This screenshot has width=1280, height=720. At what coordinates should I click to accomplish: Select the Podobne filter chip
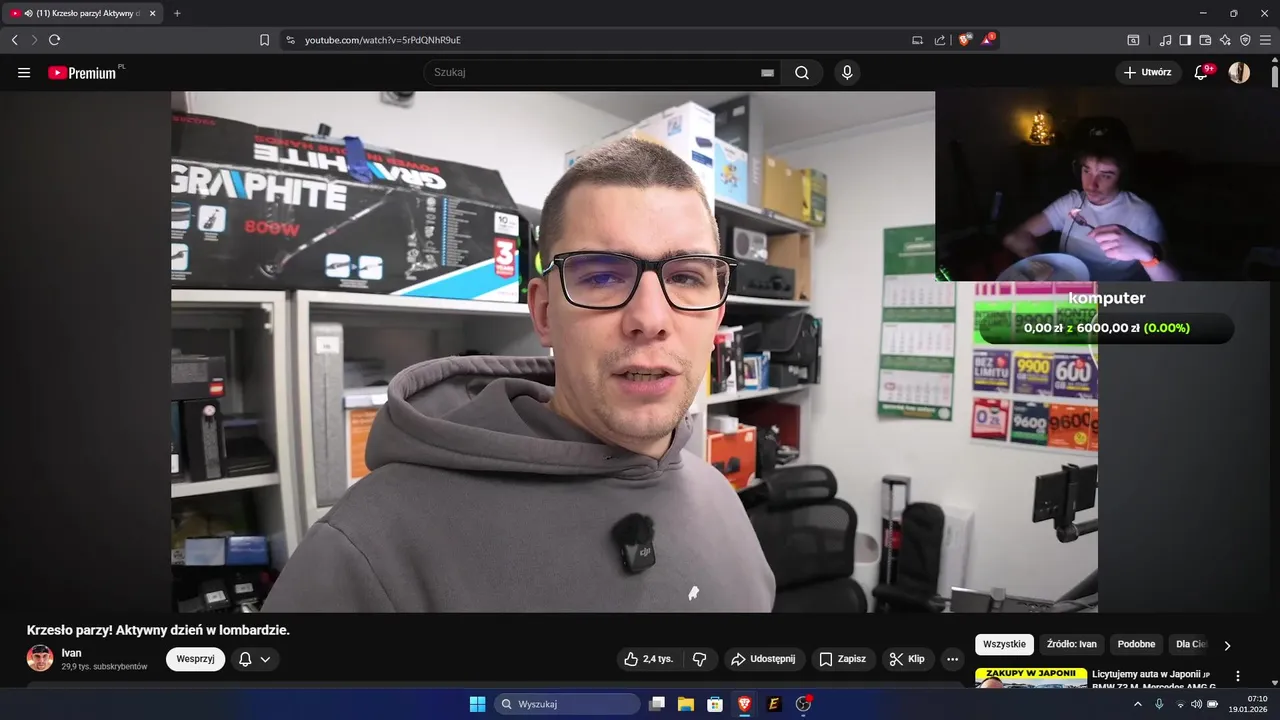[x=1136, y=645]
